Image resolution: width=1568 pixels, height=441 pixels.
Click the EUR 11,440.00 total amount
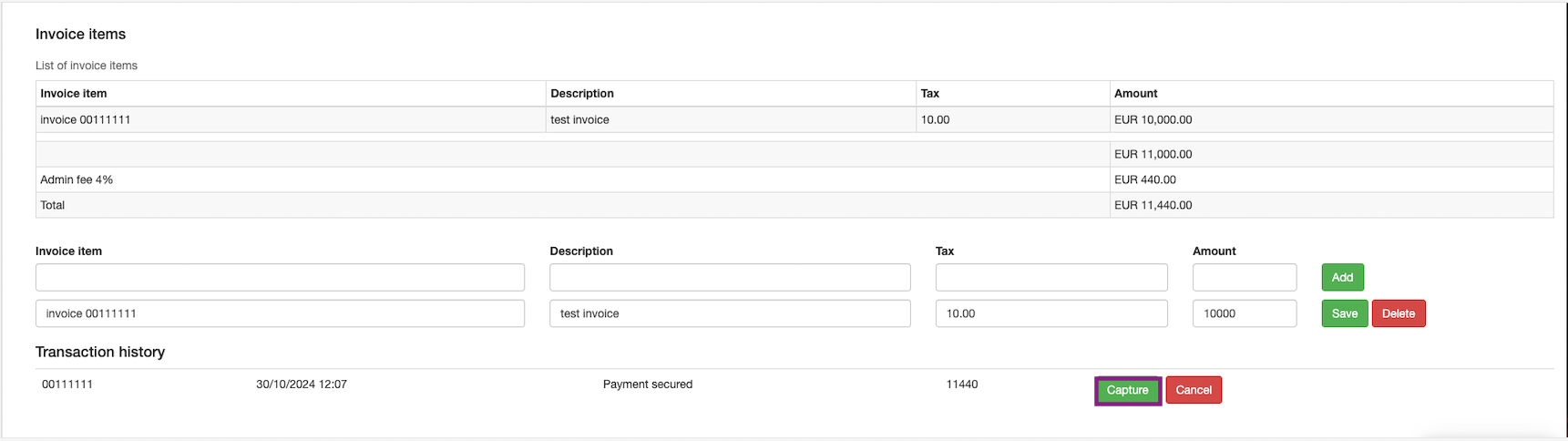pos(1153,205)
